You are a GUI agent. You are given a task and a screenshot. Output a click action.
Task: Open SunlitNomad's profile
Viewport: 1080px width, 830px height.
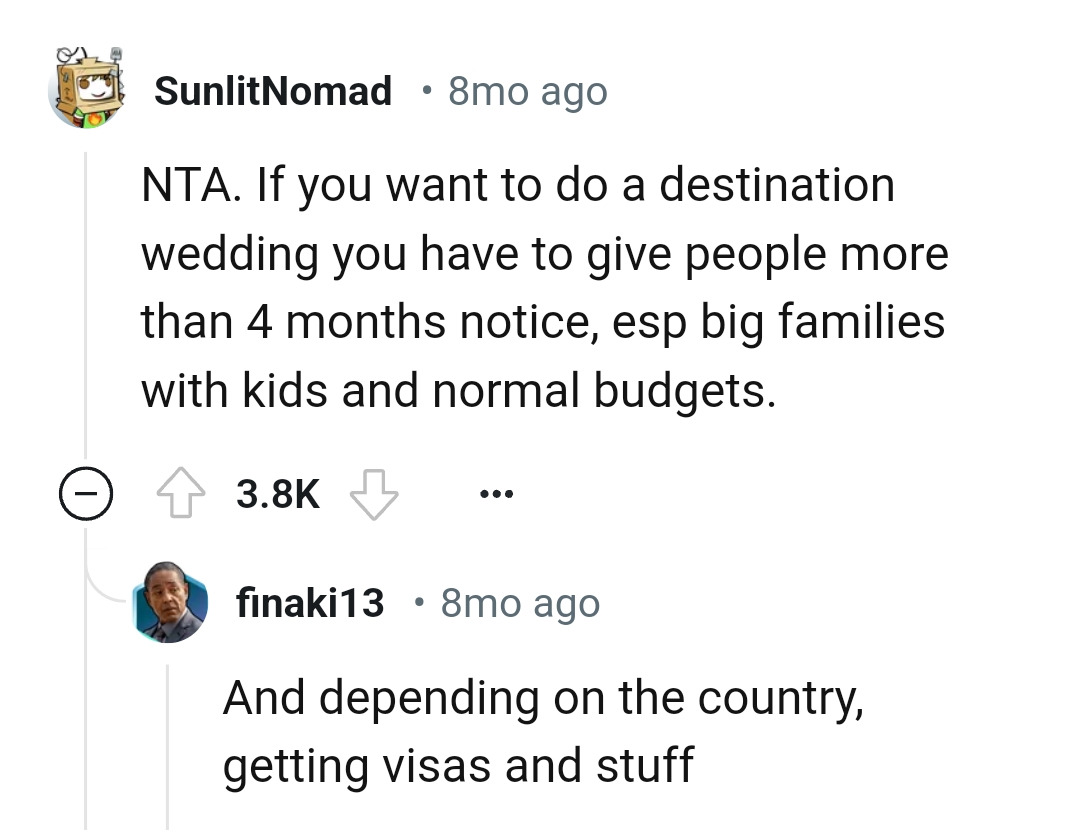tap(273, 90)
